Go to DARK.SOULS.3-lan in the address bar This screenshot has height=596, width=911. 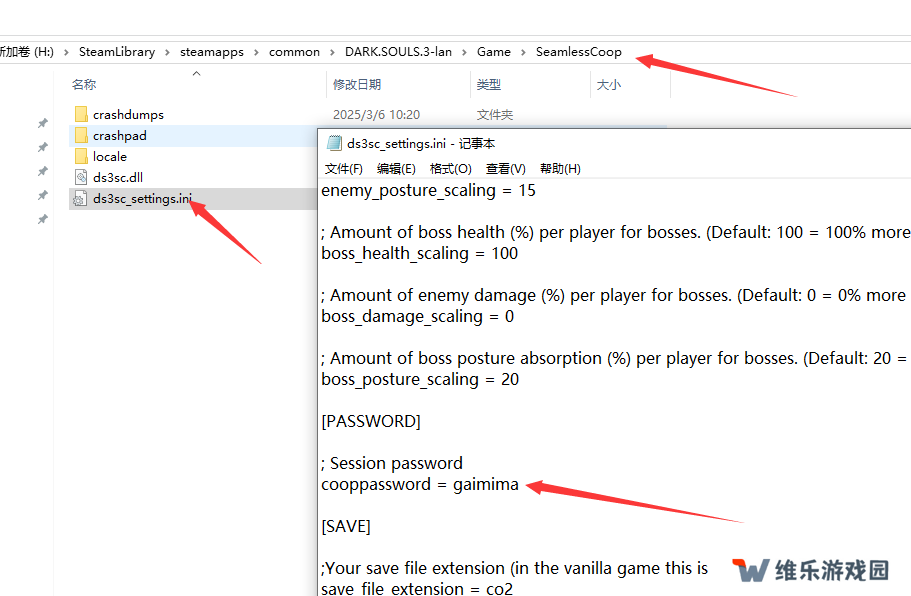pos(398,52)
